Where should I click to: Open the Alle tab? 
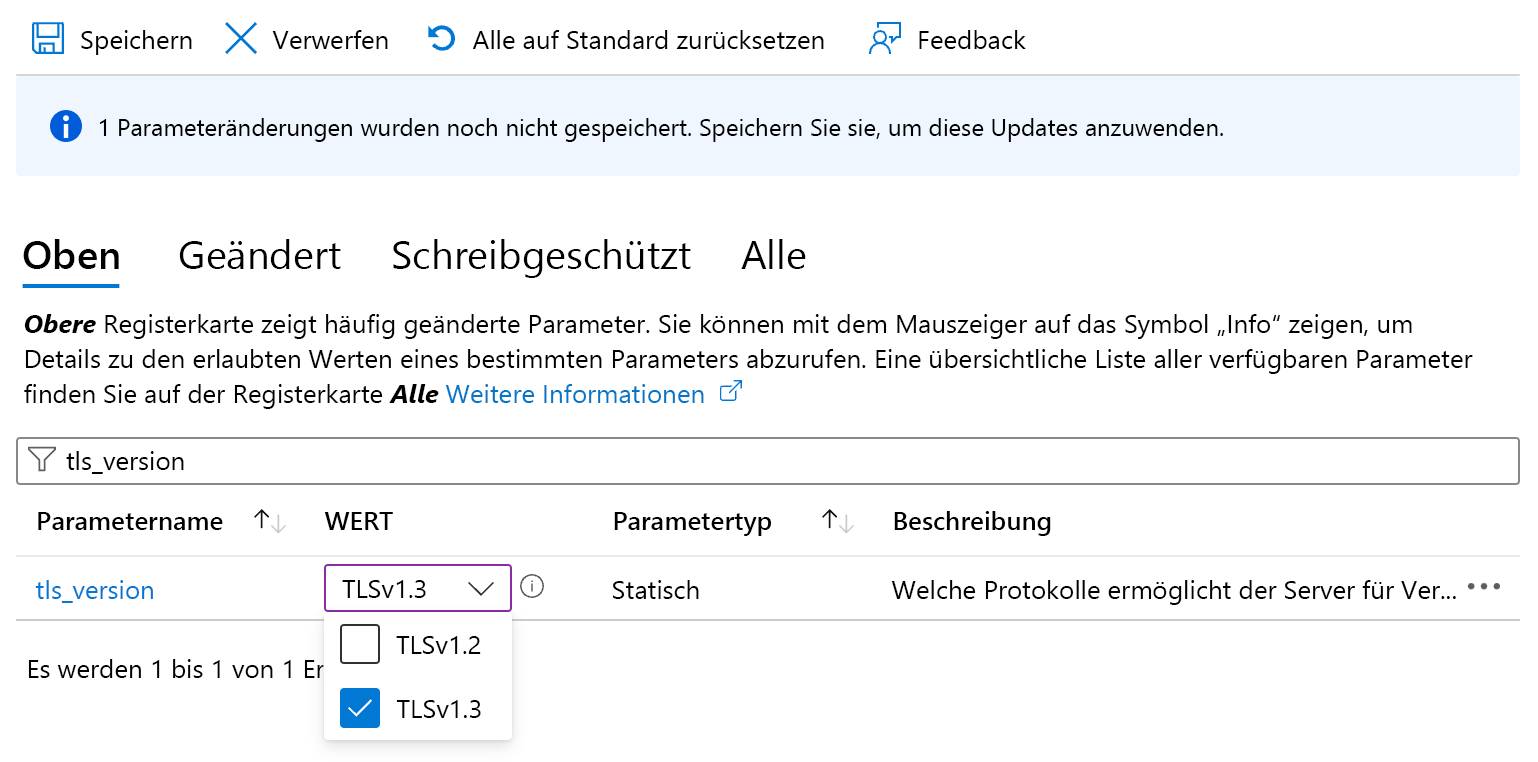[x=773, y=256]
